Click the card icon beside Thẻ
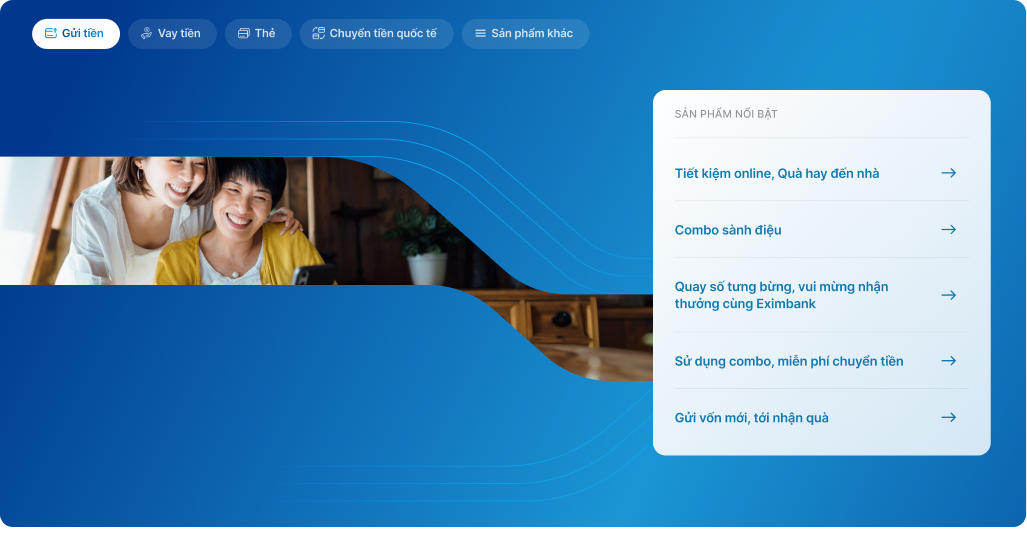 tap(243, 34)
